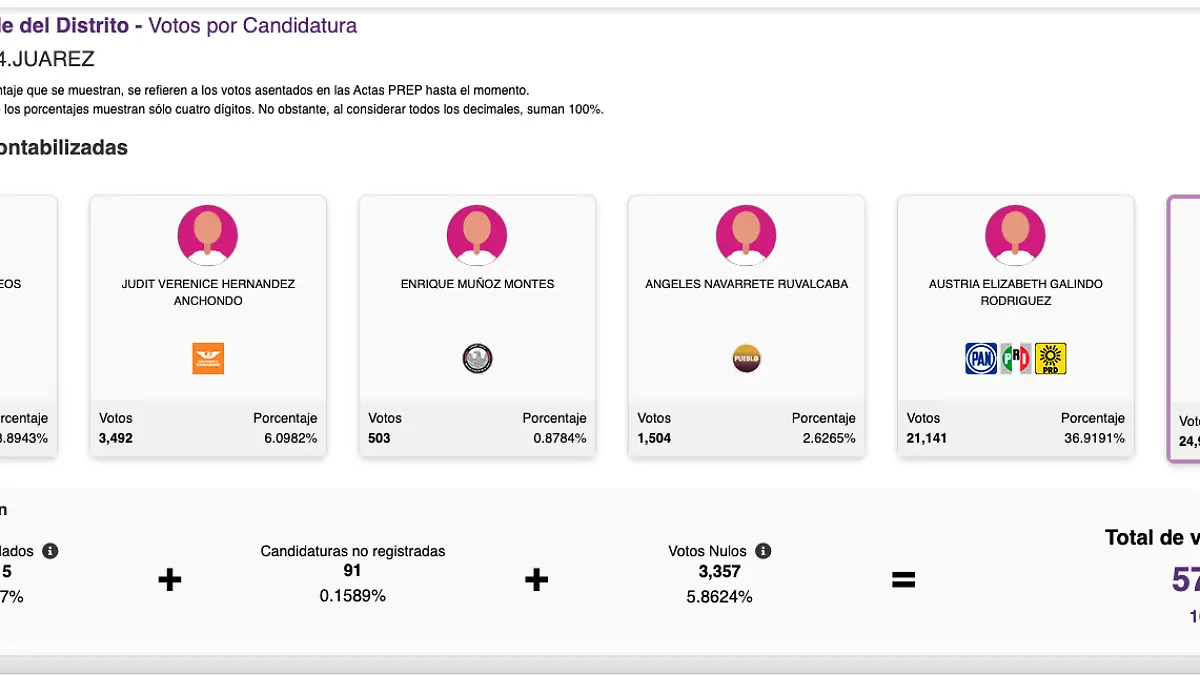Click the yellow PRD party logo
The width and height of the screenshot is (1200, 675).
pos(1050,358)
